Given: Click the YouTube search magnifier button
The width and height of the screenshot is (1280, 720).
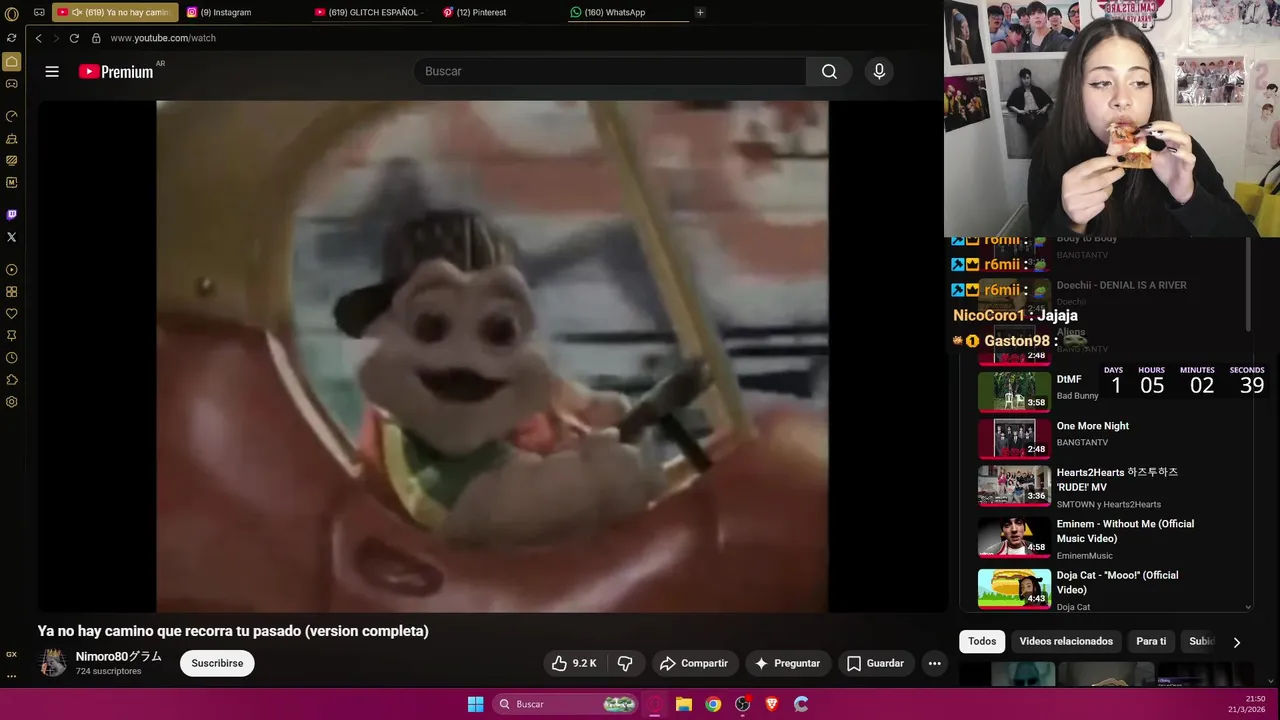Looking at the screenshot, I should click(x=829, y=71).
